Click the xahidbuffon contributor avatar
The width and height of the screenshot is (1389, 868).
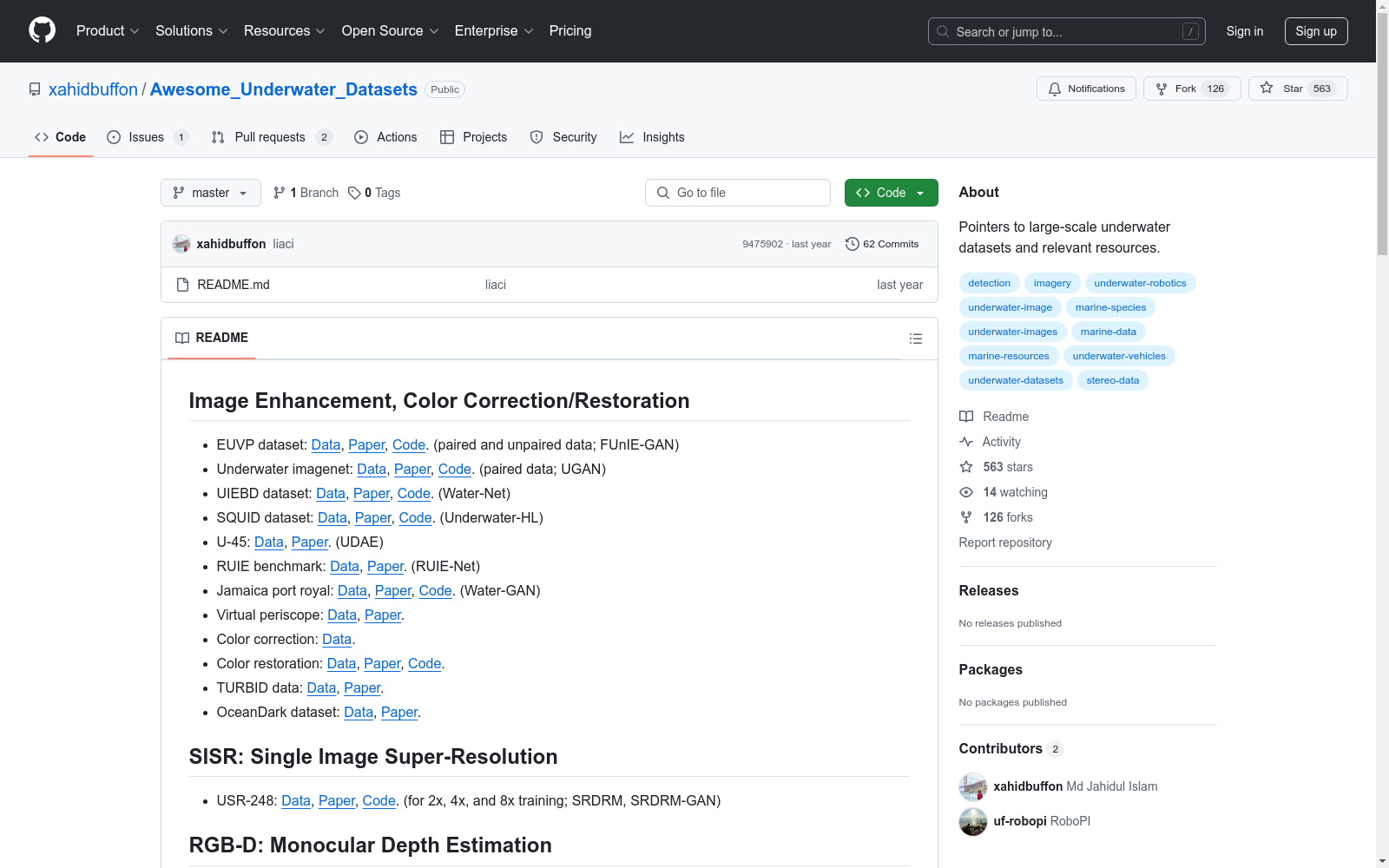click(x=972, y=786)
